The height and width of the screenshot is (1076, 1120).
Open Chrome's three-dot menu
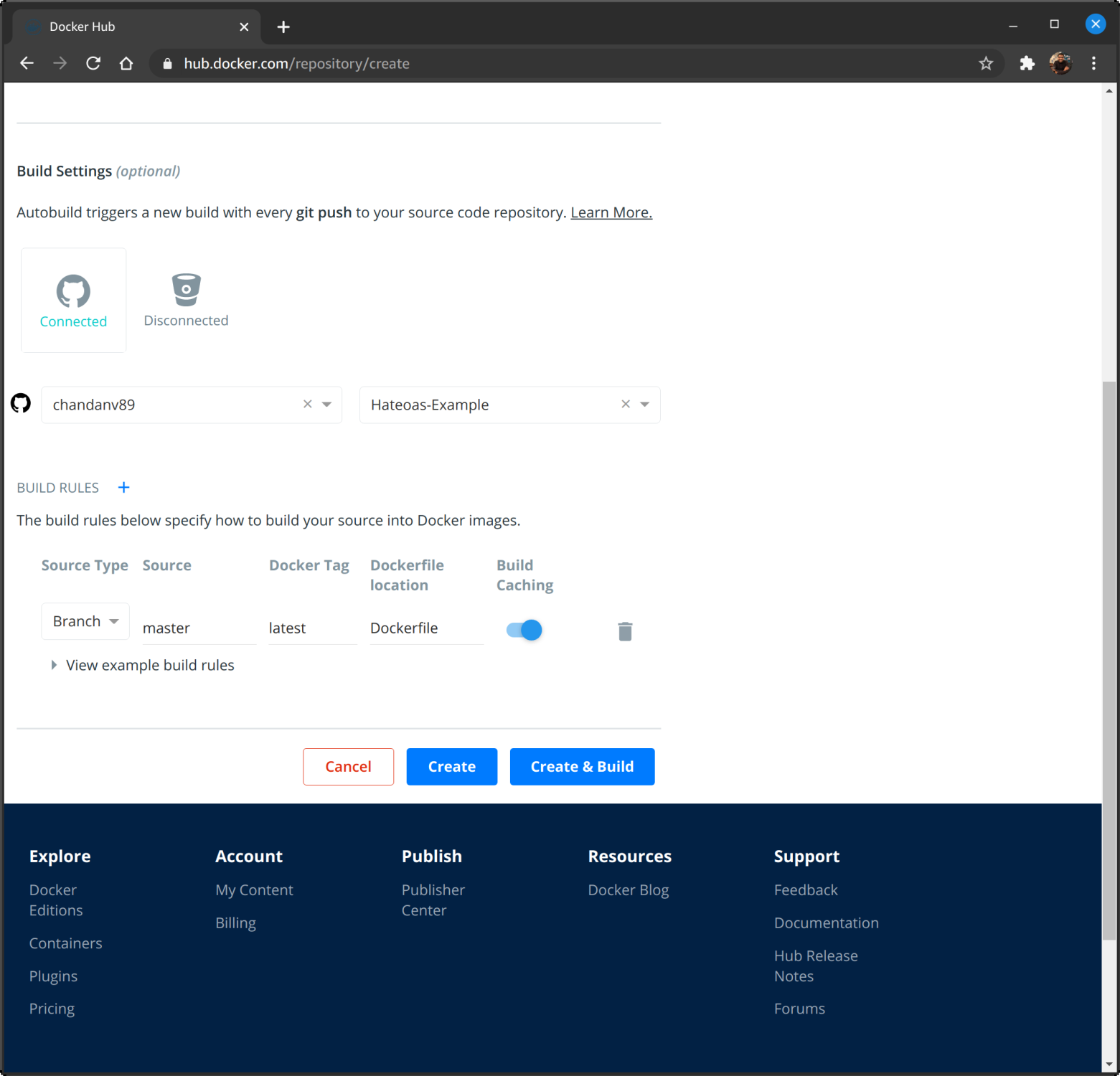(x=1093, y=63)
